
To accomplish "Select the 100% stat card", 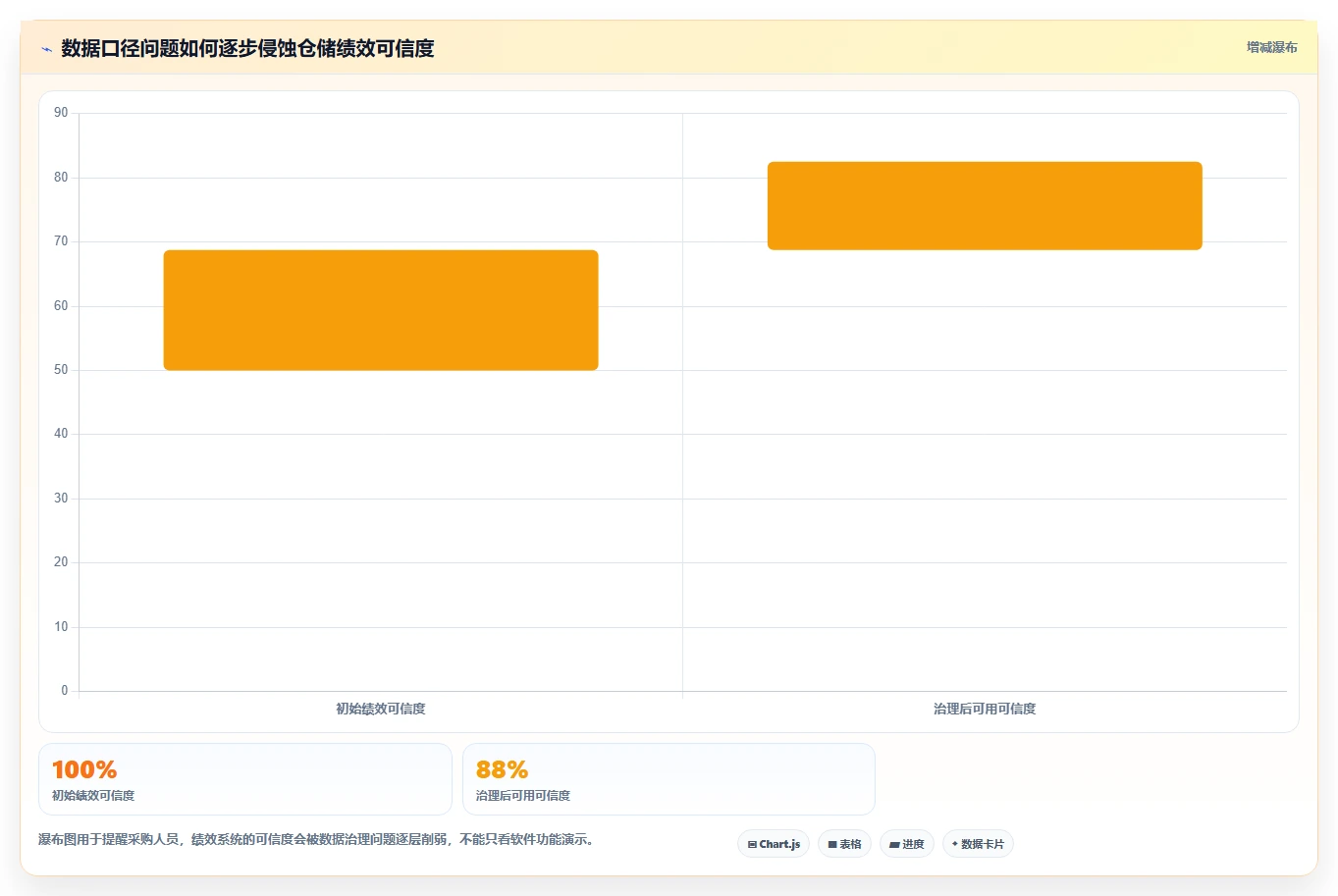I will pyautogui.click(x=245, y=779).
